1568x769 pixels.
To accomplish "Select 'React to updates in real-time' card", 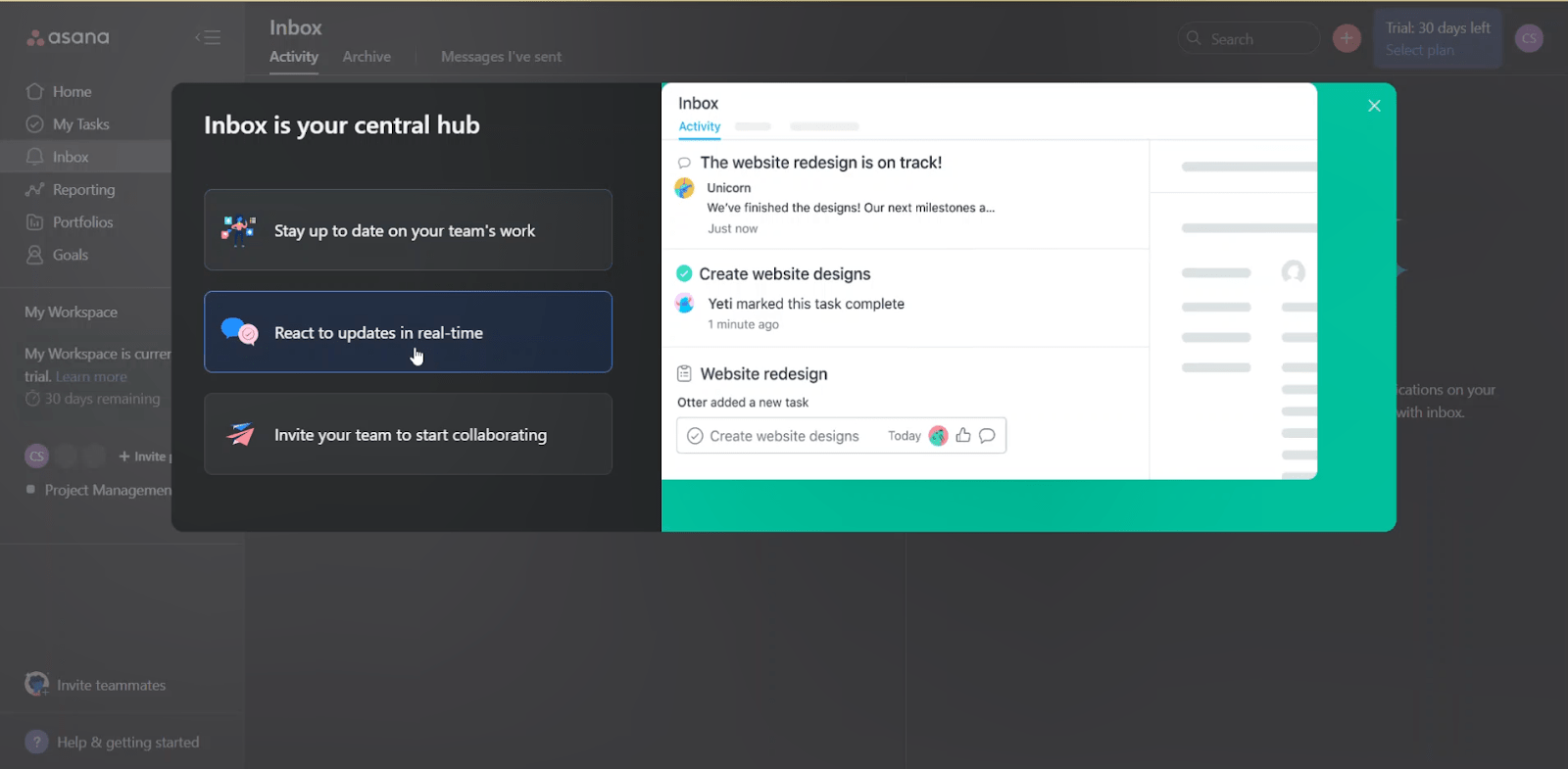I will click(x=408, y=332).
